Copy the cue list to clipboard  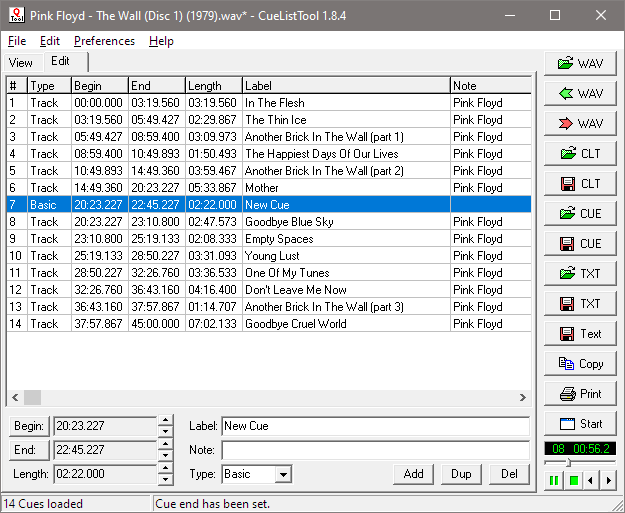580,364
